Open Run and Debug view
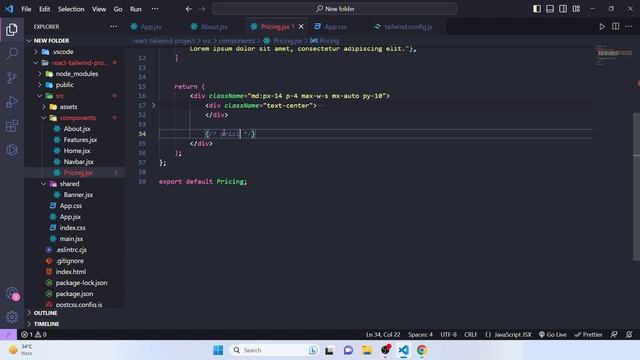The image size is (640, 360). pos(12,102)
